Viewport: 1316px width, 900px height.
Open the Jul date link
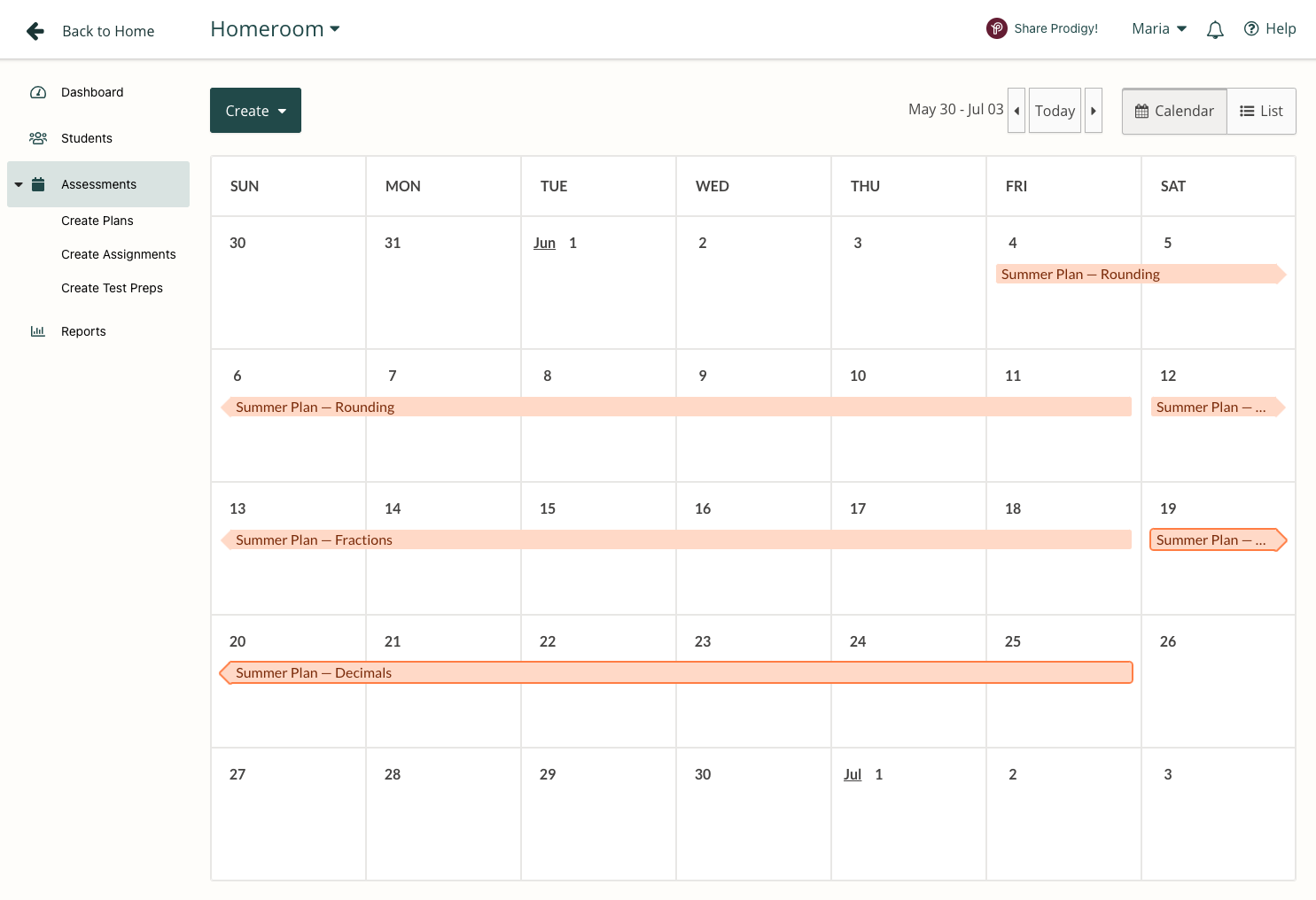pos(852,773)
